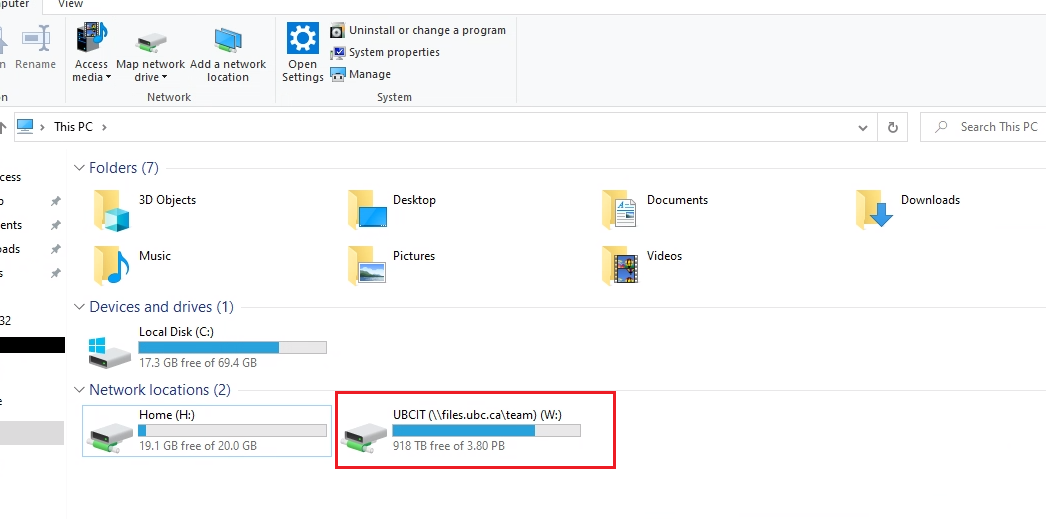Collapse the Folders (7) group

click(x=79, y=168)
